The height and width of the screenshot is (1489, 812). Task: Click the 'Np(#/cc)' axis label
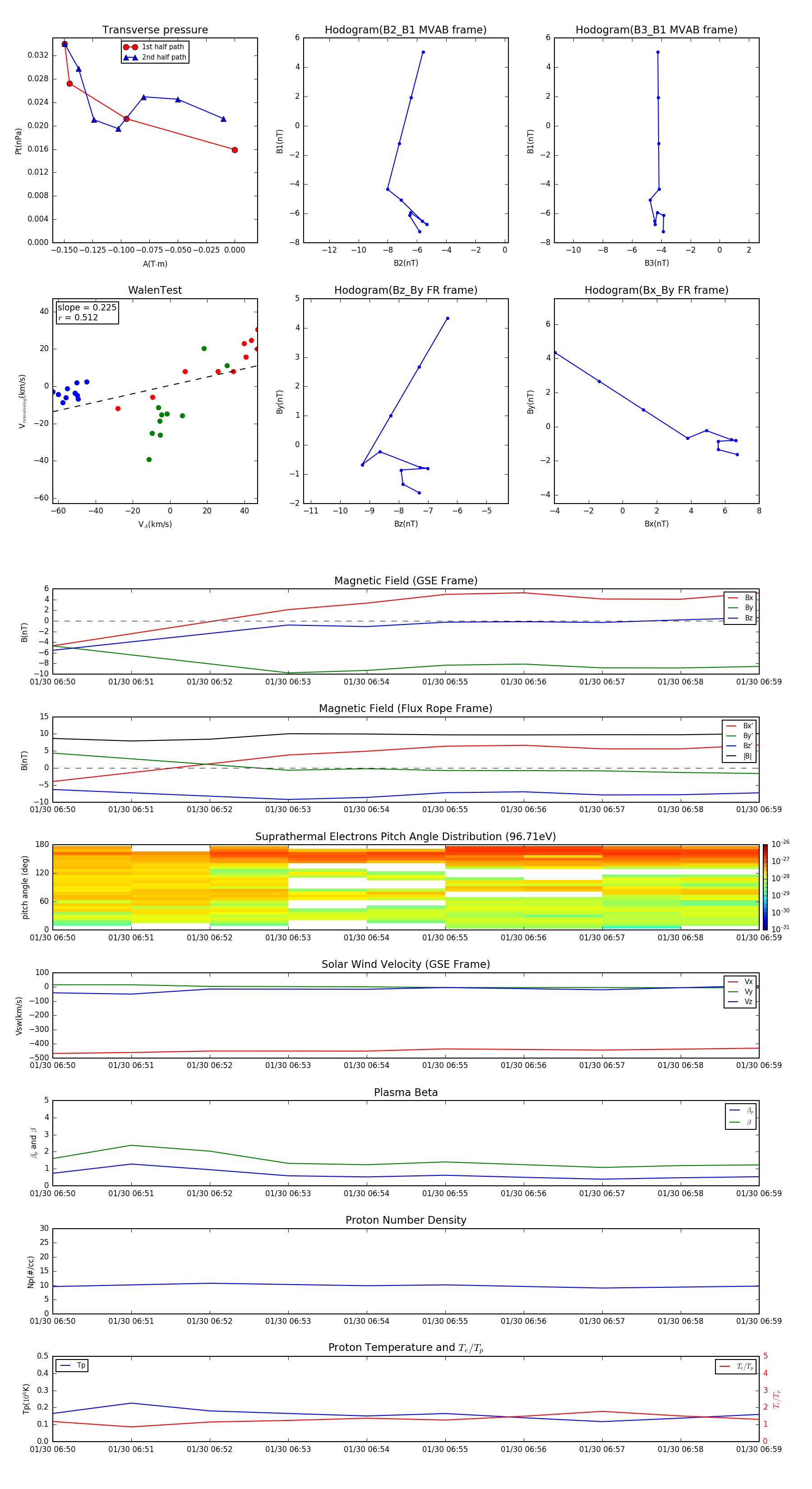point(31,1272)
